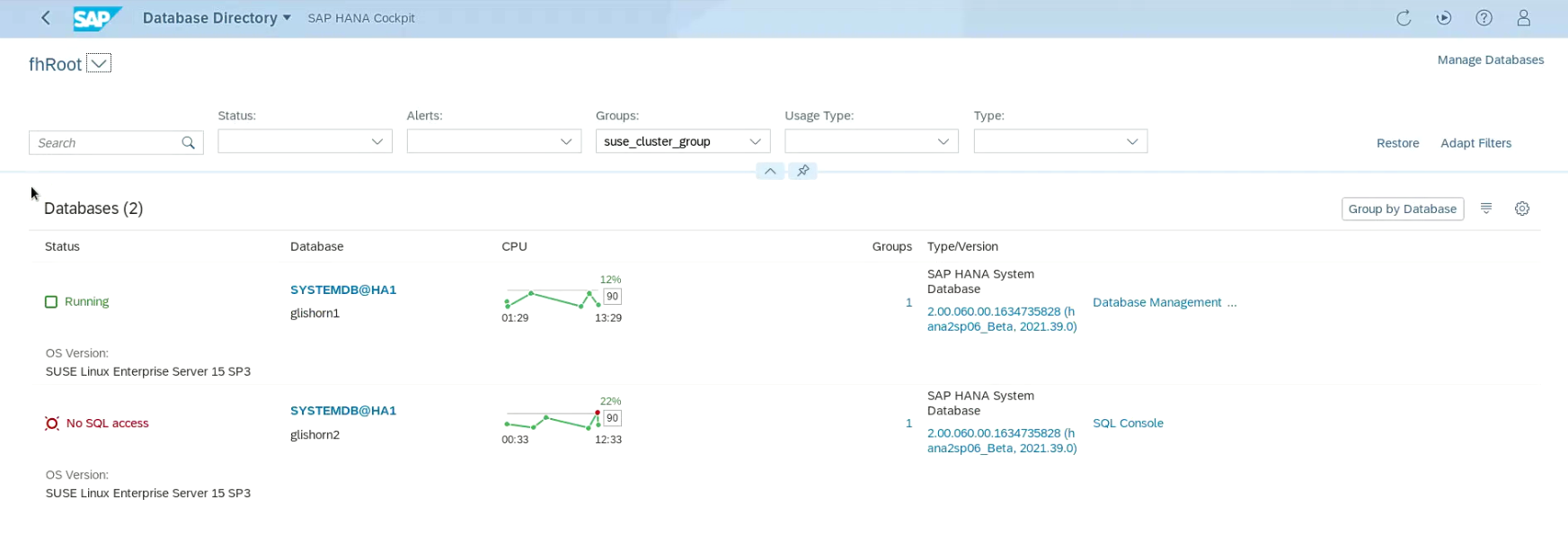Expand the fhRoot view selector
Viewport: 1568px width, 535px height.
pyautogui.click(x=99, y=63)
